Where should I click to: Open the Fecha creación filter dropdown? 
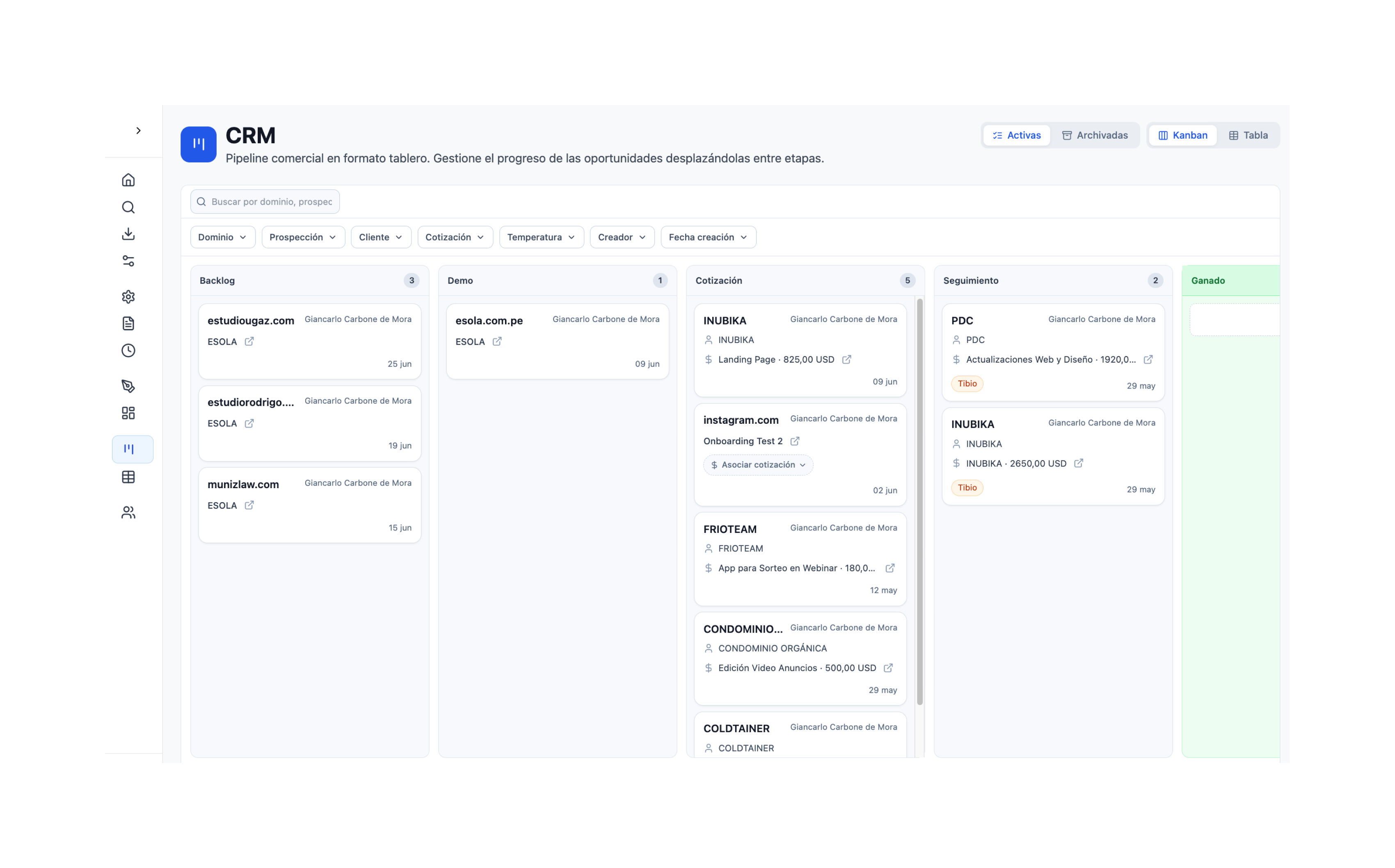pos(709,237)
